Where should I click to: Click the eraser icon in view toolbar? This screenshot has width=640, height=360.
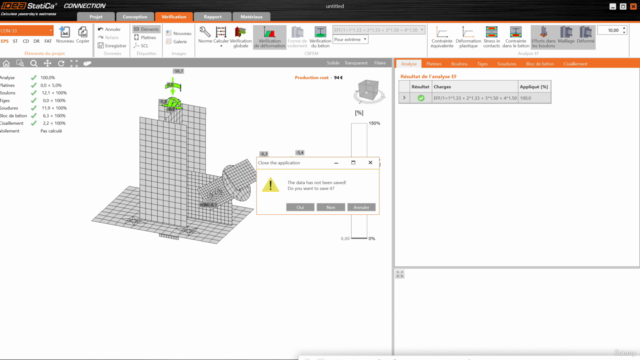pos(87,63)
